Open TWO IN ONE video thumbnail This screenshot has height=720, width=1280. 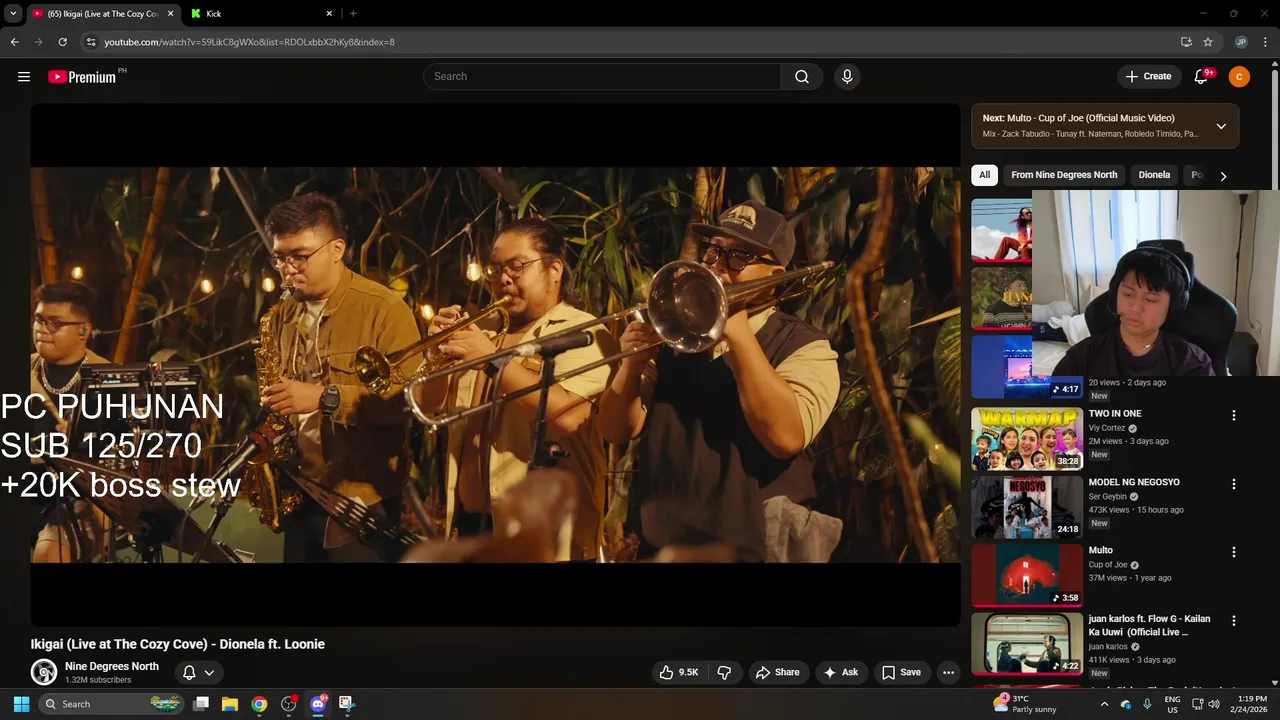click(x=1027, y=439)
